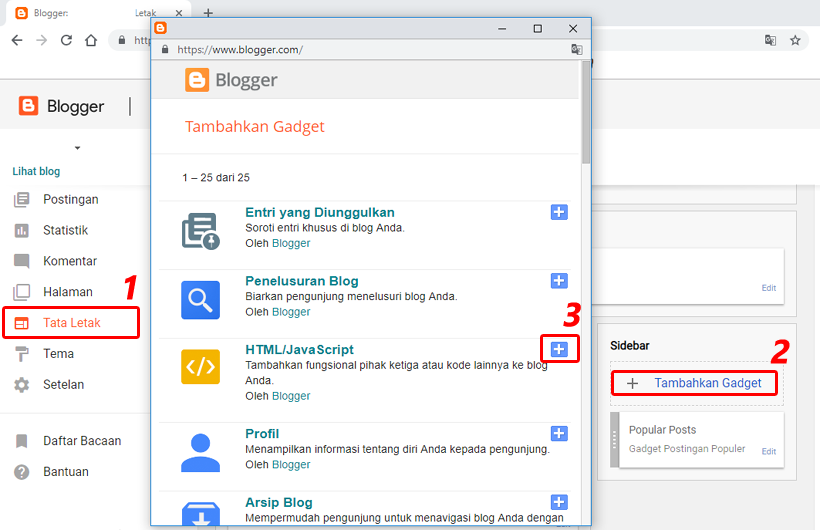This screenshot has width=820, height=530.
Task: Click Edit link above the Sidebar section
Action: coord(769,288)
